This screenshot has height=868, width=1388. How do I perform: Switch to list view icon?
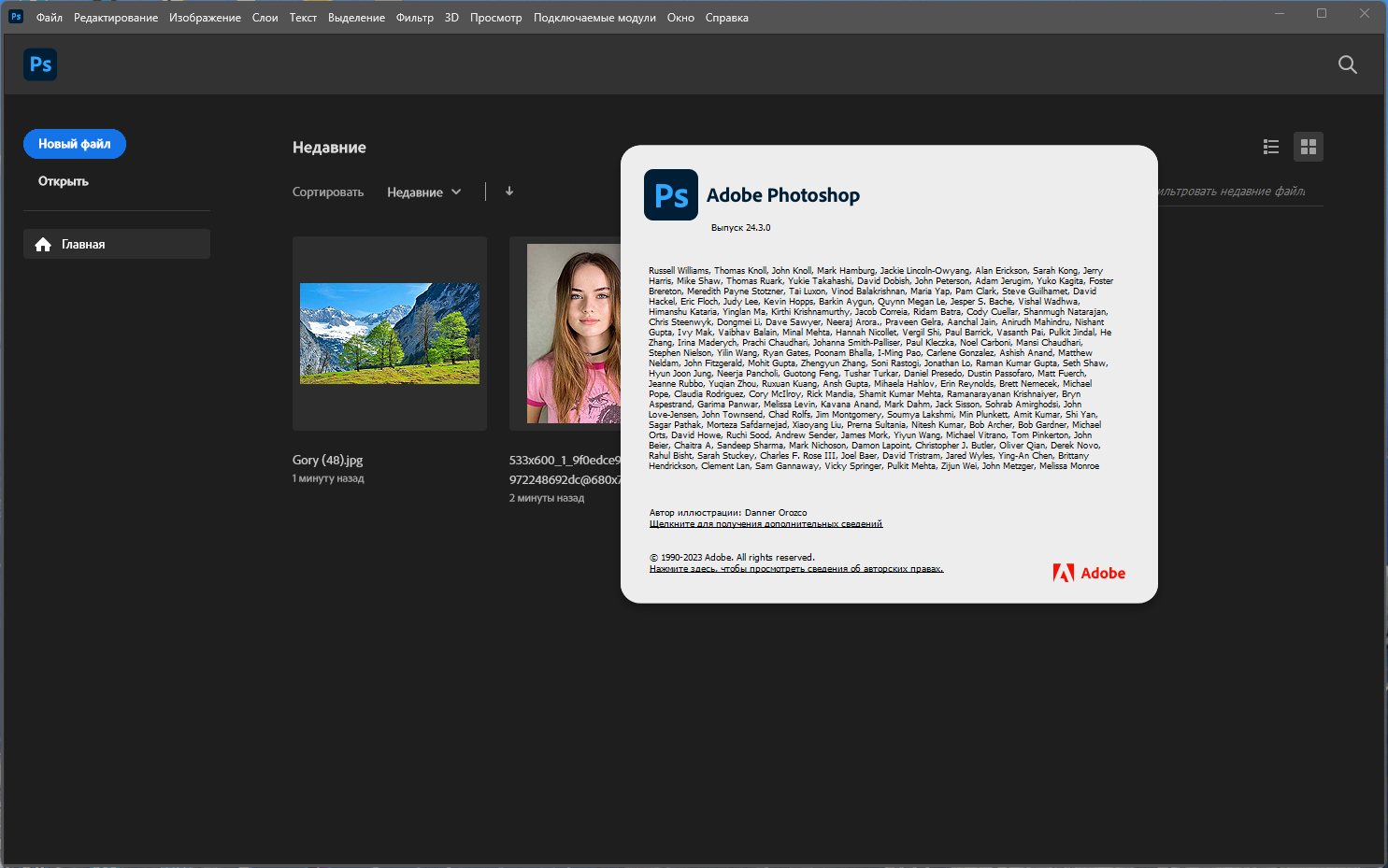[x=1270, y=147]
